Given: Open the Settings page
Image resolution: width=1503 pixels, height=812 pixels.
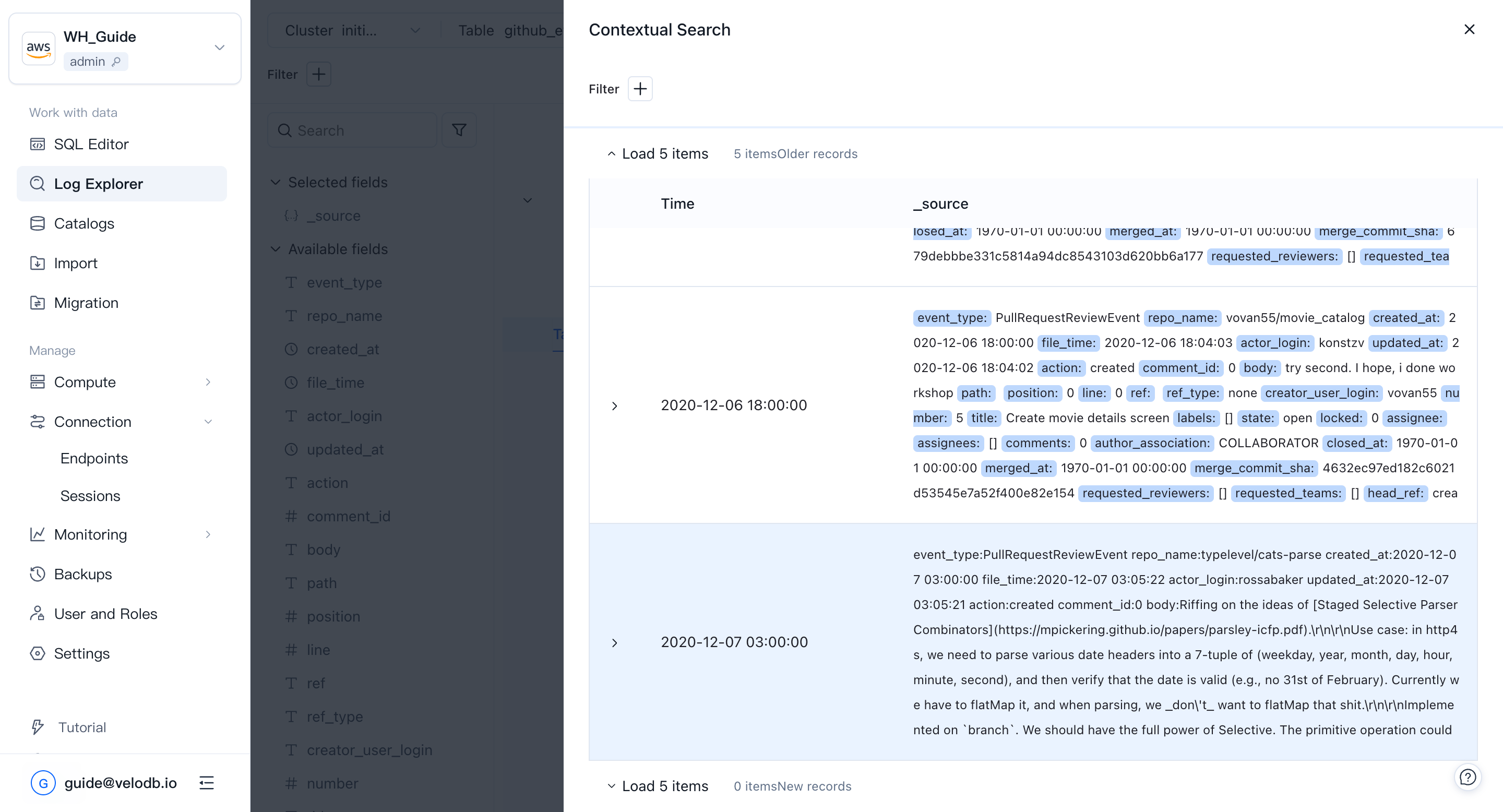Looking at the screenshot, I should click(82, 653).
